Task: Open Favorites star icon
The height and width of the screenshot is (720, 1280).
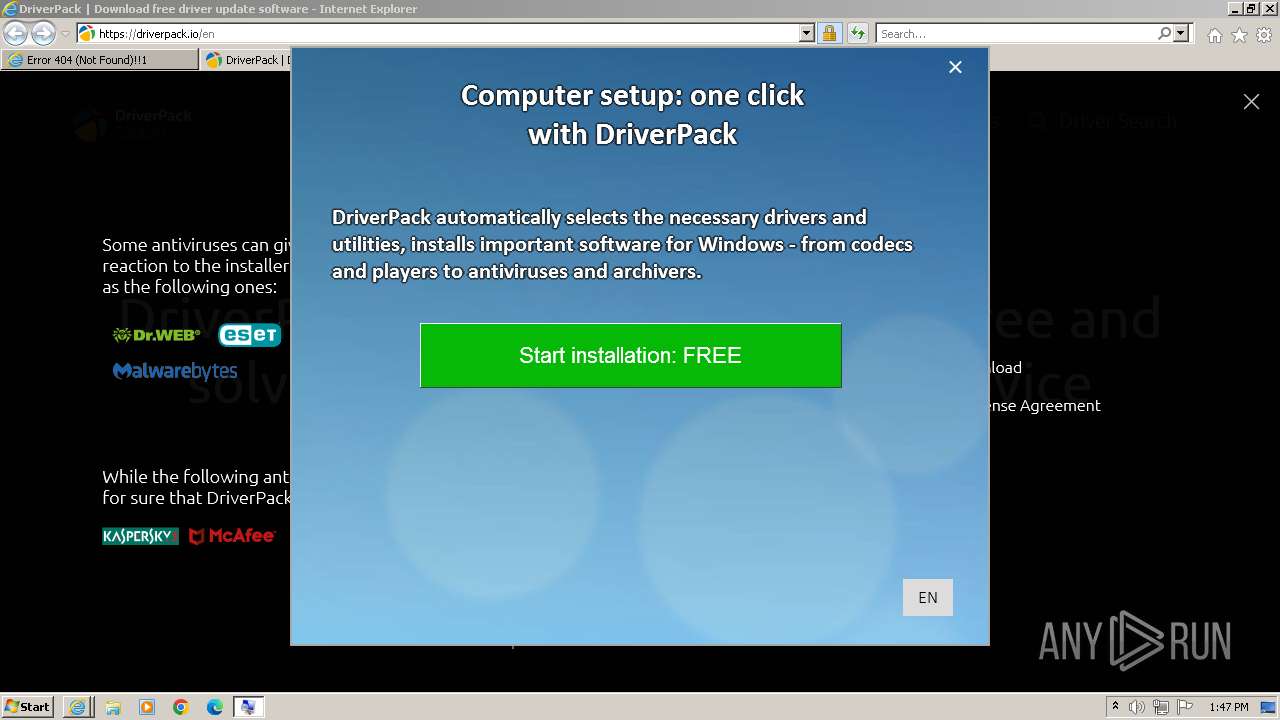Action: 1239,35
